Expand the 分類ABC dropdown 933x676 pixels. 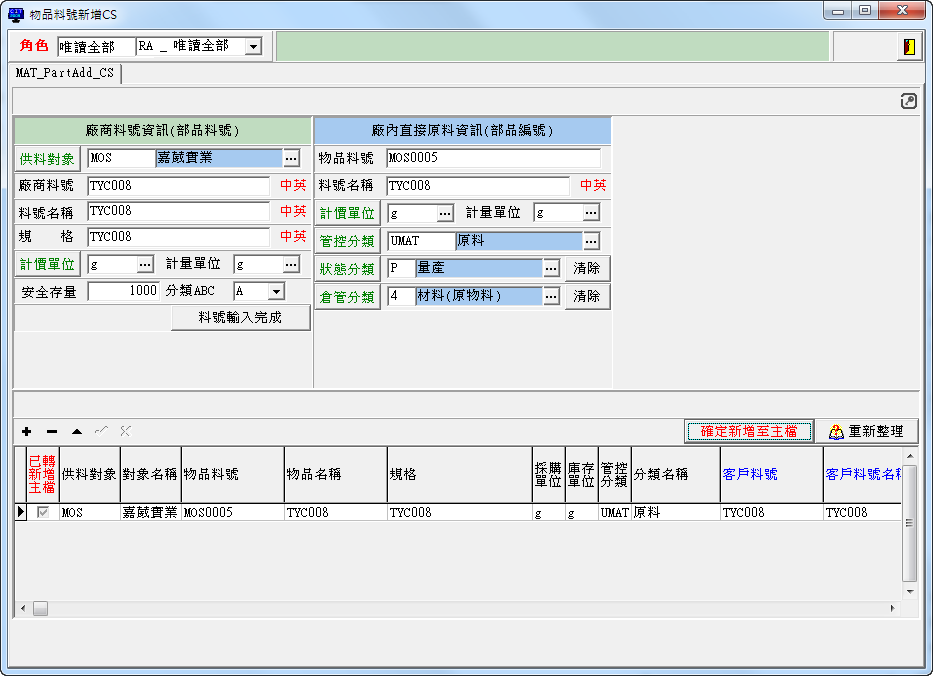[x=275, y=291]
